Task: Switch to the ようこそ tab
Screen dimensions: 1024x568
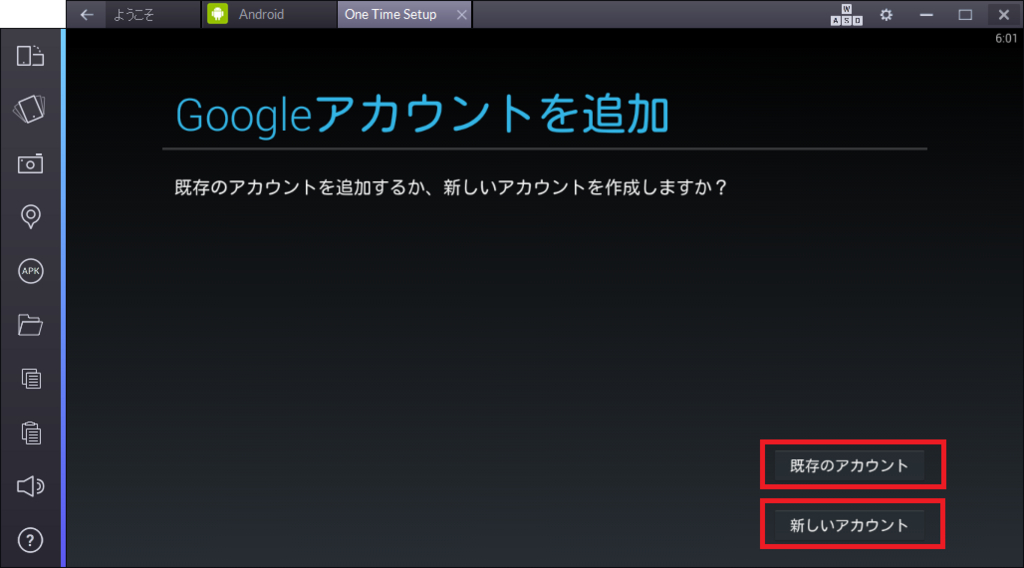Action: click(x=153, y=14)
